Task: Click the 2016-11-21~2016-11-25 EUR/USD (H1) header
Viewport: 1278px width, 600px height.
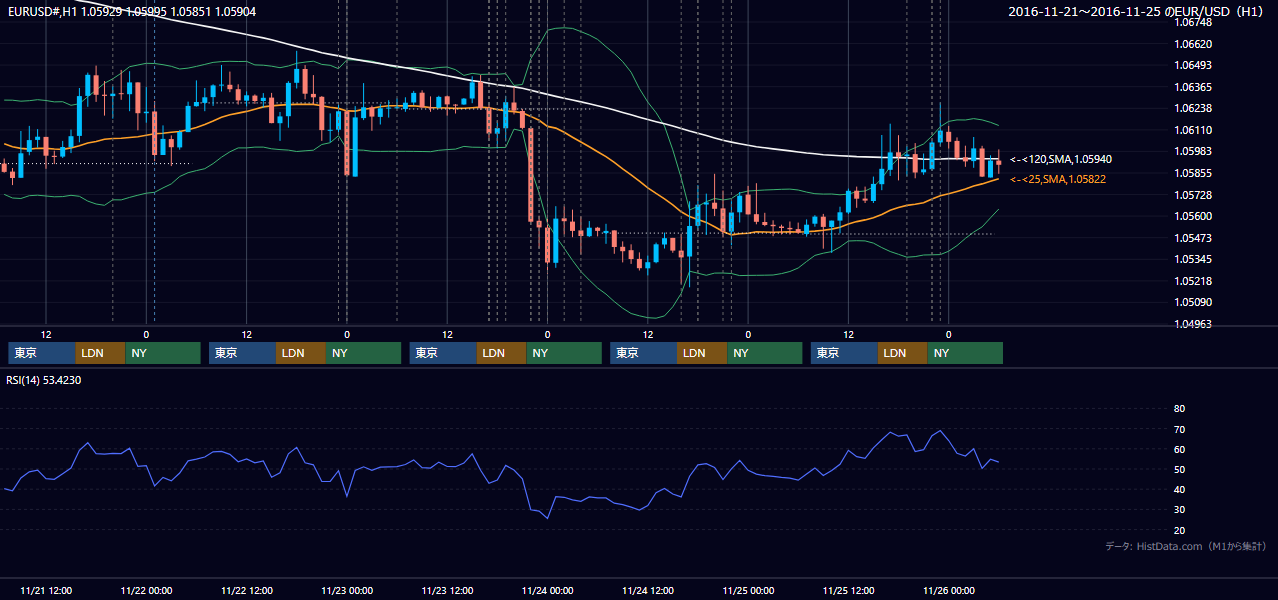Action: tap(1138, 12)
